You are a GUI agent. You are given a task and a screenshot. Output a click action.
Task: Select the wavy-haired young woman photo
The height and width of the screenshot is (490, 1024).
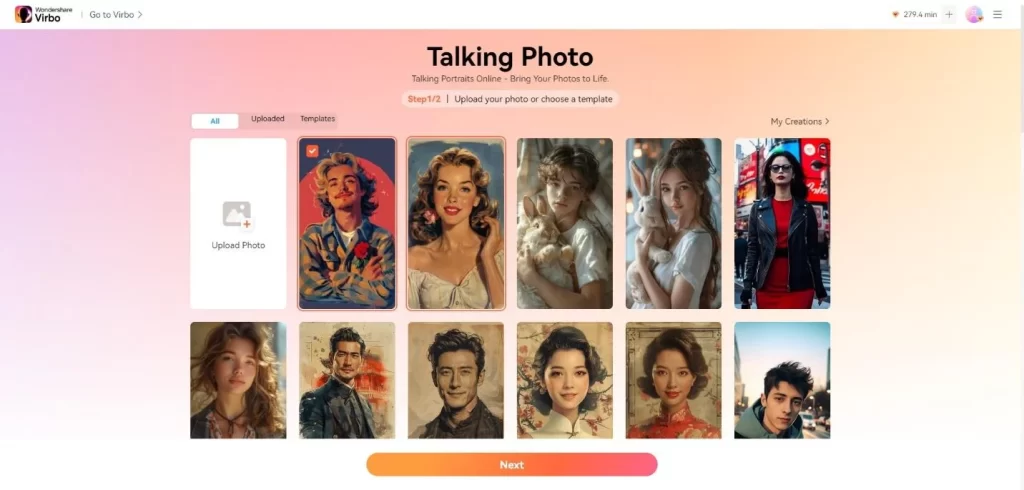click(x=238, y=380)
